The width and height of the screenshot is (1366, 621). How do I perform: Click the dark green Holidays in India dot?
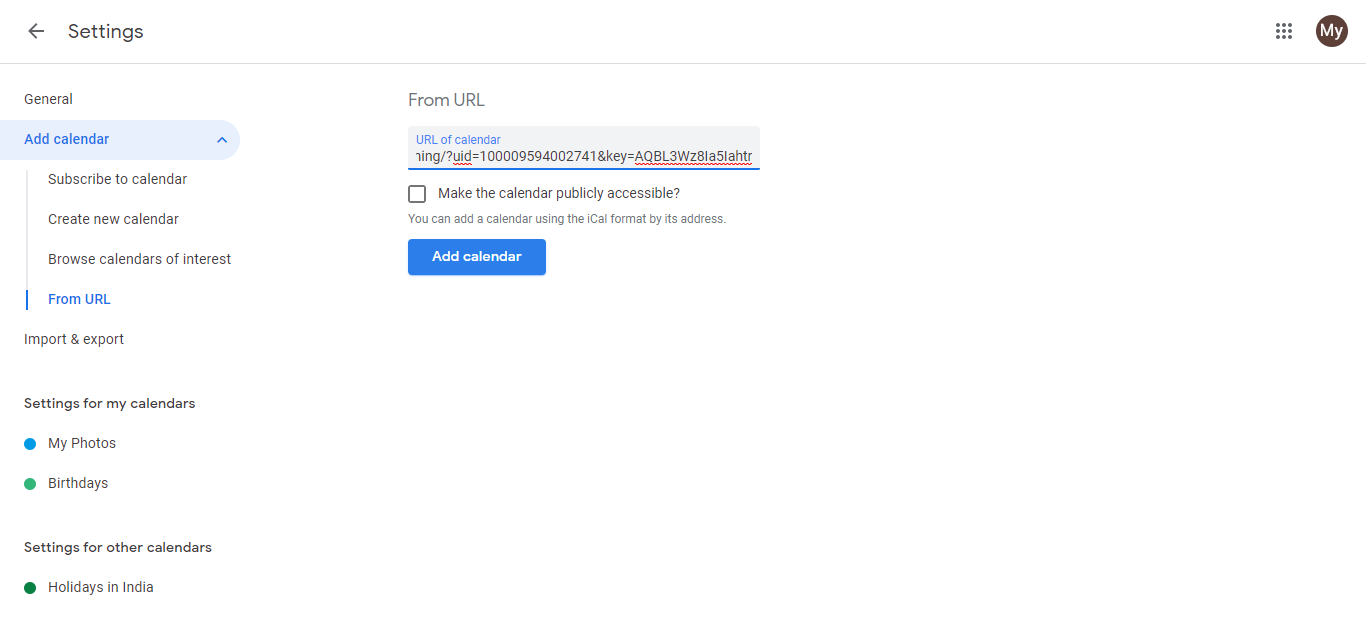coord(30,588)
